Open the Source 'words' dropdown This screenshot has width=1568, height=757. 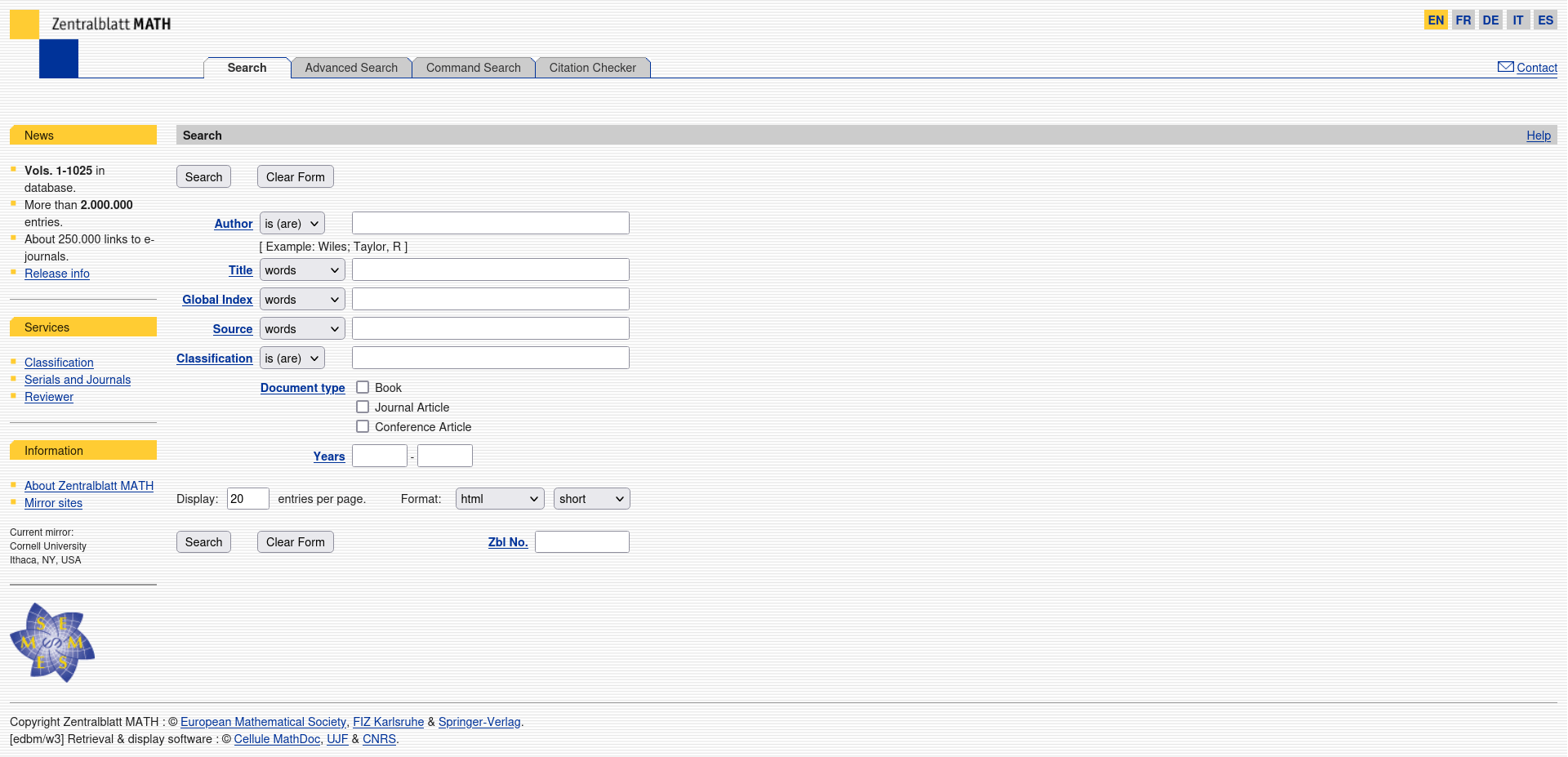pos(302,328)
